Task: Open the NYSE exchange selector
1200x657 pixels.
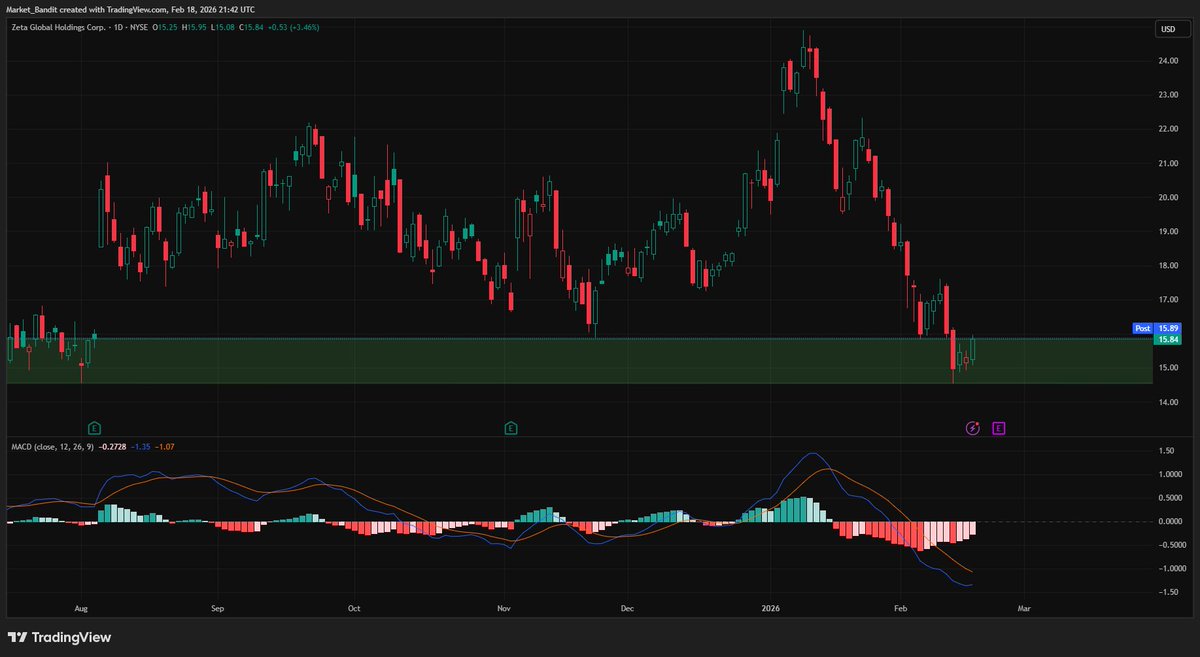Action: (x=140, y=29)
